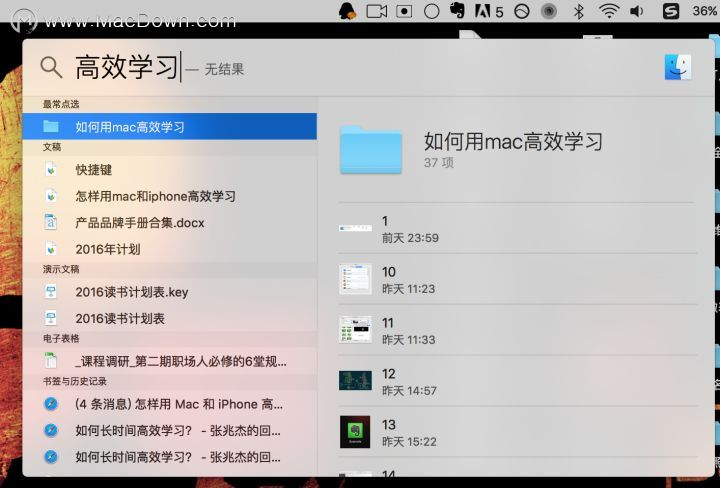720x488 pixels.
Task: Click the empty circle menu bar icon
Action: coord(431,11)
